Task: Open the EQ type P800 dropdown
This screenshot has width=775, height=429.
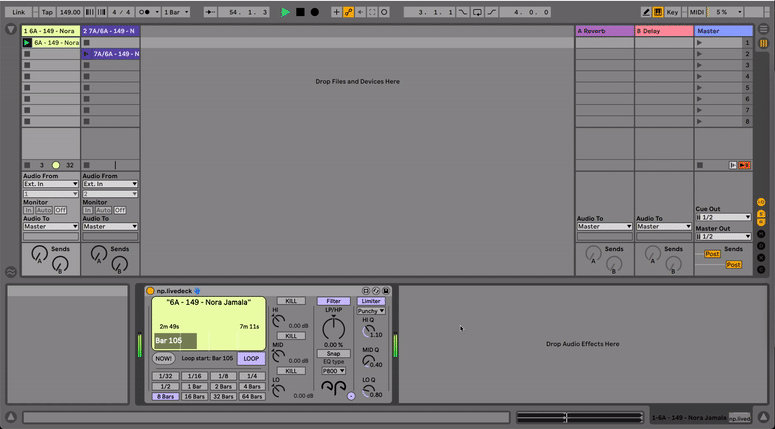Action: click(334, 371)
